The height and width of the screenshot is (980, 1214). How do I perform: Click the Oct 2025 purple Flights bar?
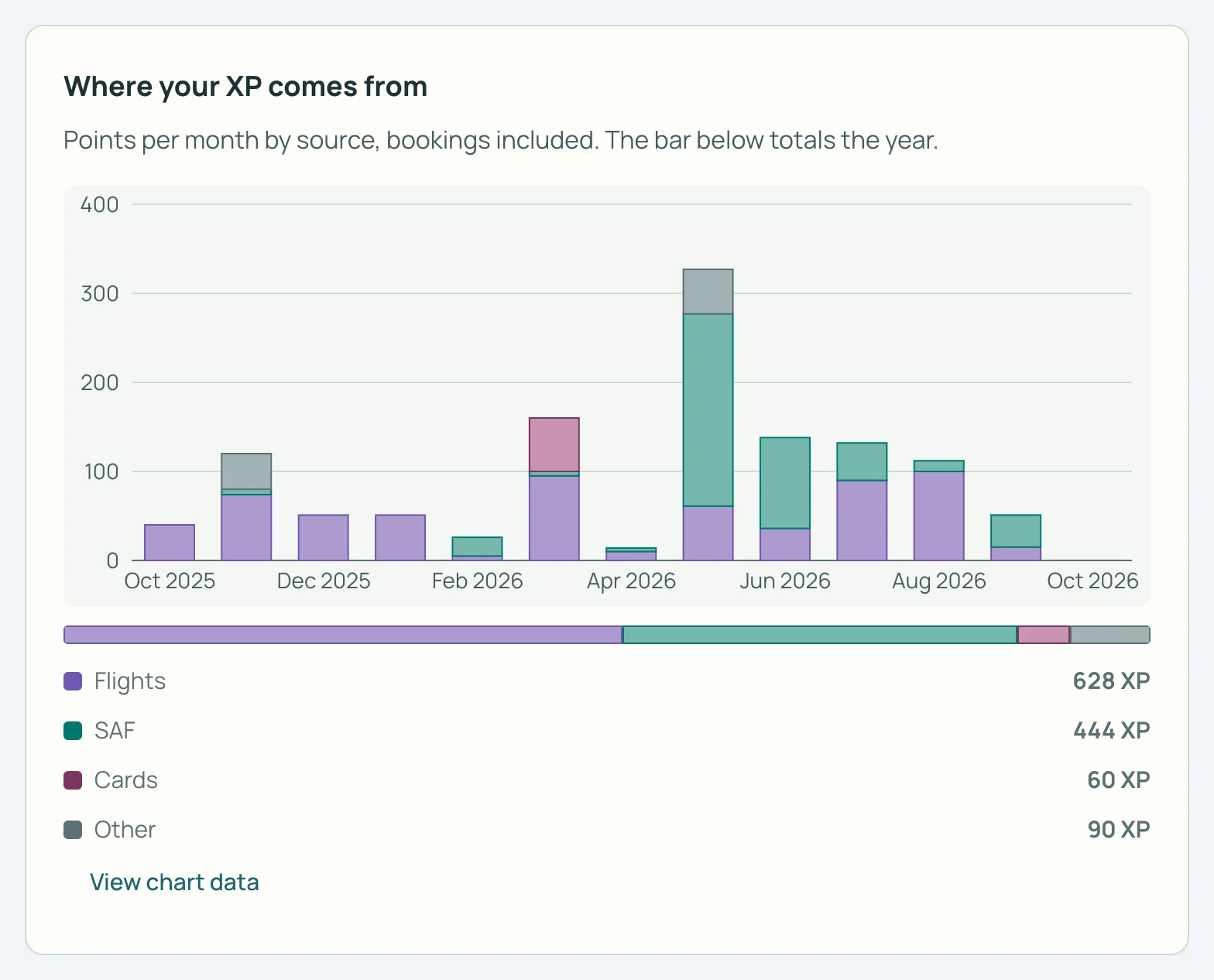point(170,543)
